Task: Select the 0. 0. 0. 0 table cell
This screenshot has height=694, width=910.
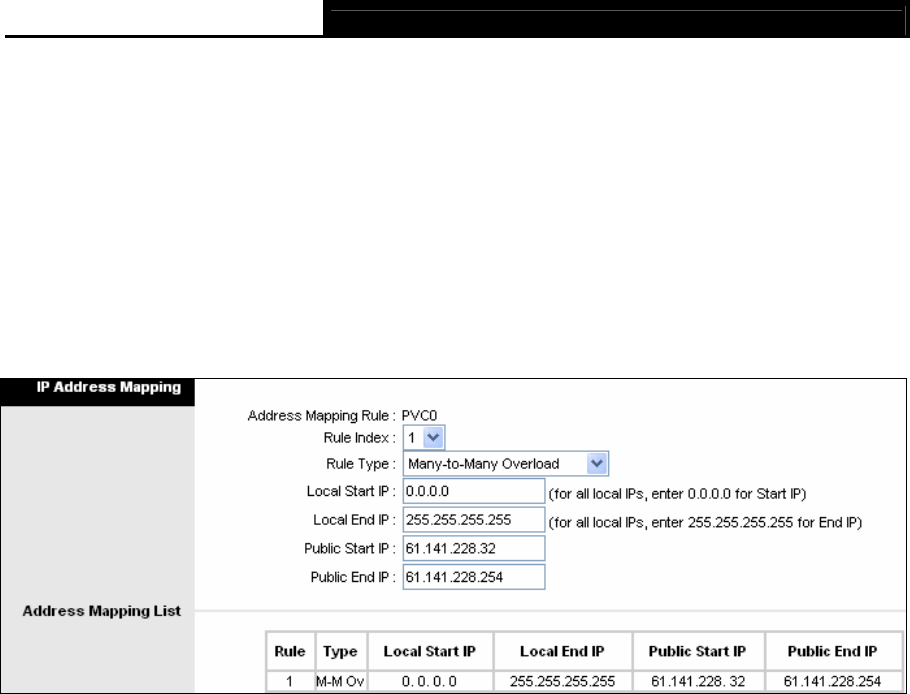Action: coord(430,682)
